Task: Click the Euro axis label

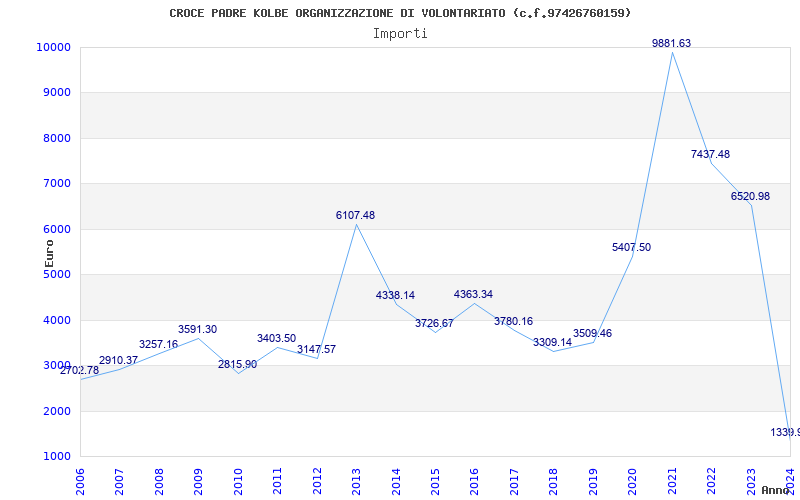Action: pos(49,254)
